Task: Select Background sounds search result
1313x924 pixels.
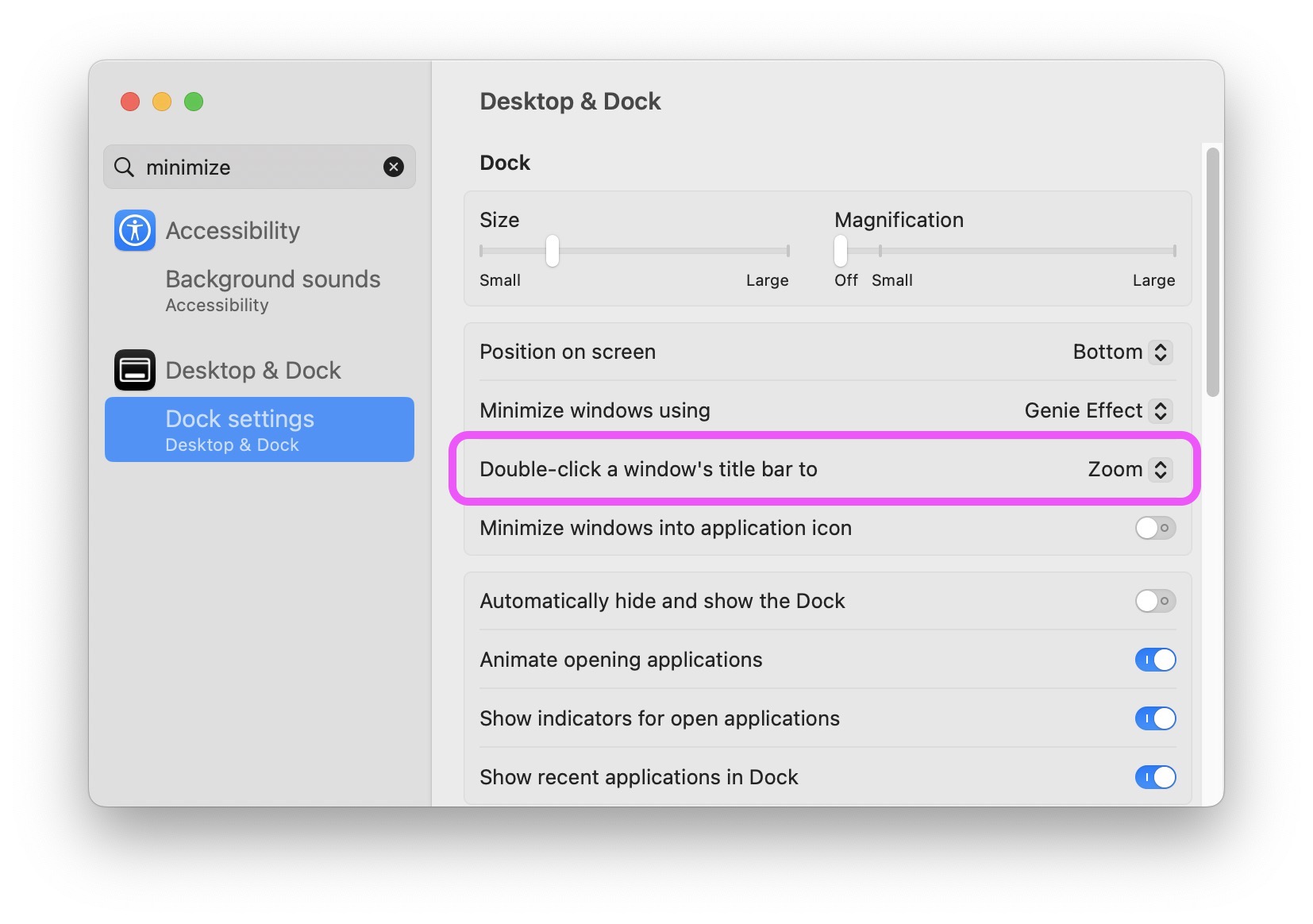Action: point(272,290)
